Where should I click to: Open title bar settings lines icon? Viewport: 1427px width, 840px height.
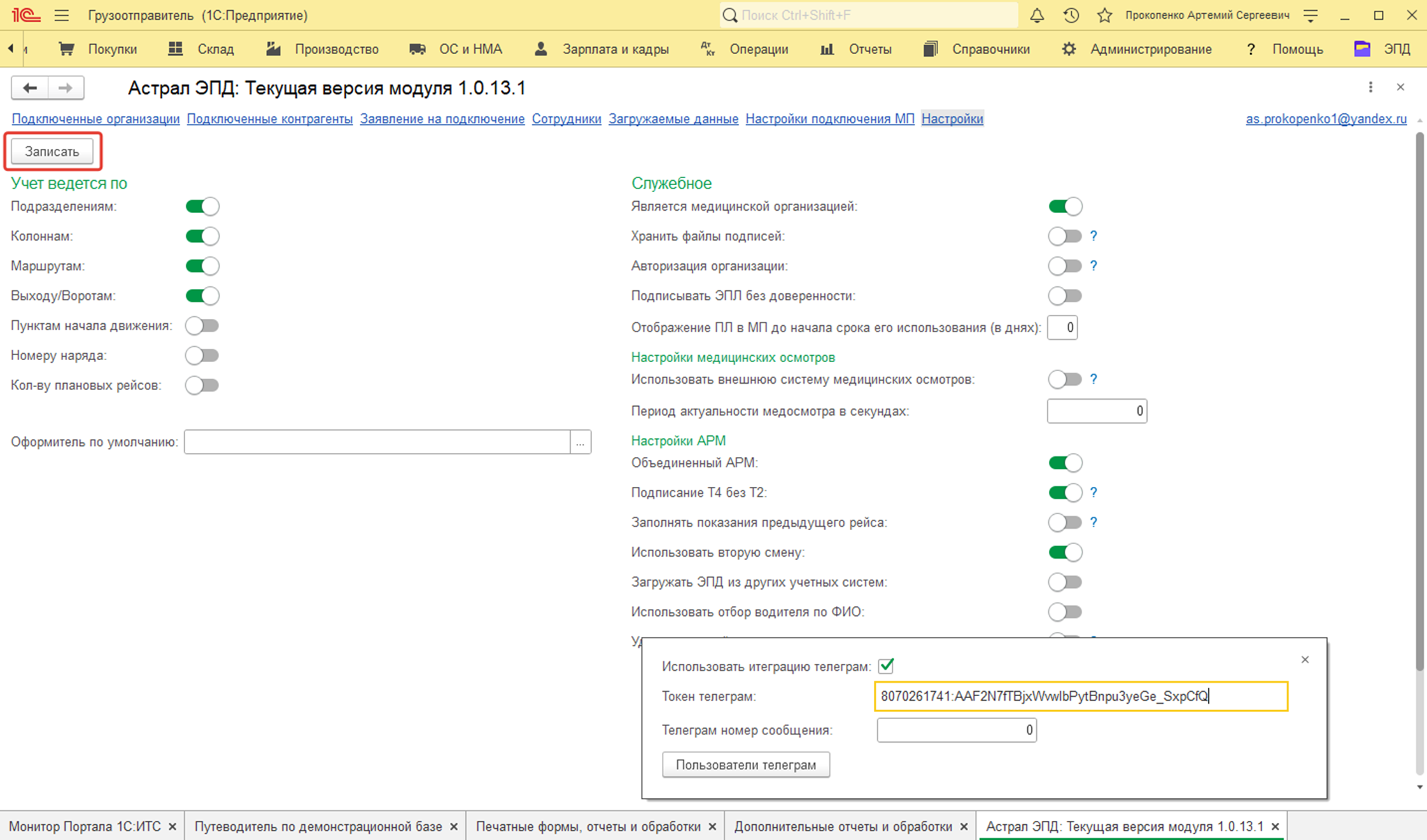tap(1311, 15)
